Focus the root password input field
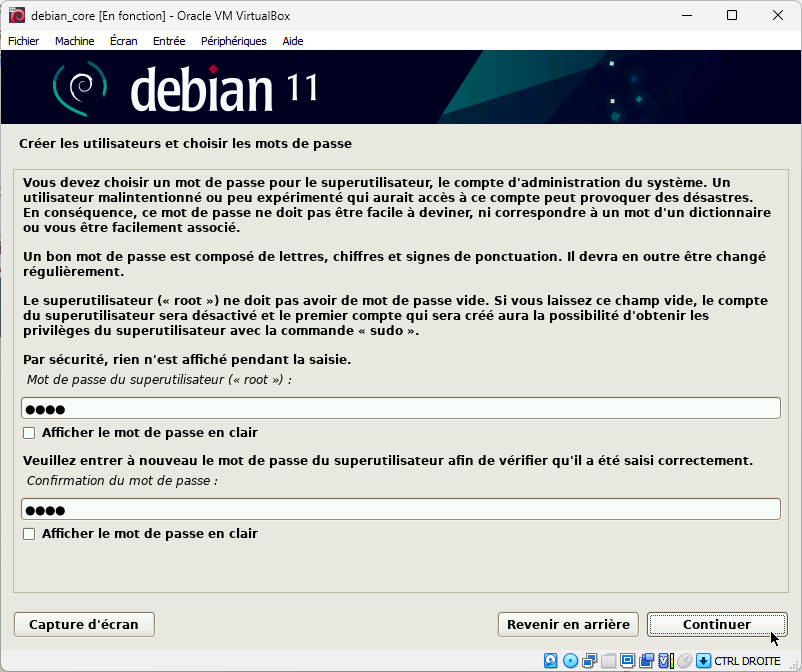The height and width of the screenshot is (672, 802). coord(401,409)
